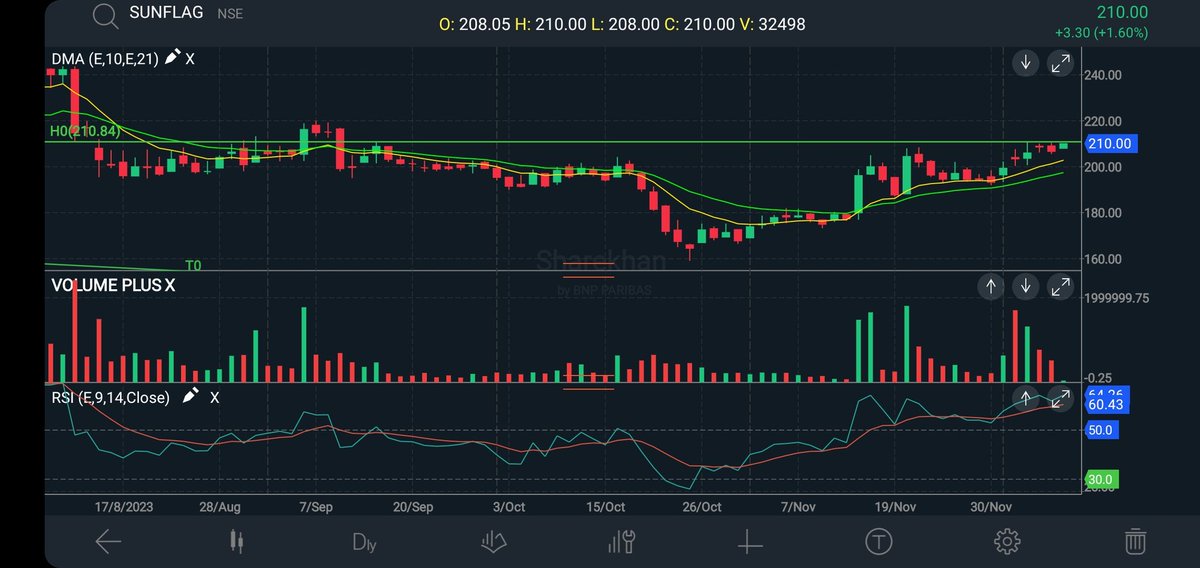The image size is (1200, 568).
Task: Edit DMA indicator with pencil icon
Action: 173,58
